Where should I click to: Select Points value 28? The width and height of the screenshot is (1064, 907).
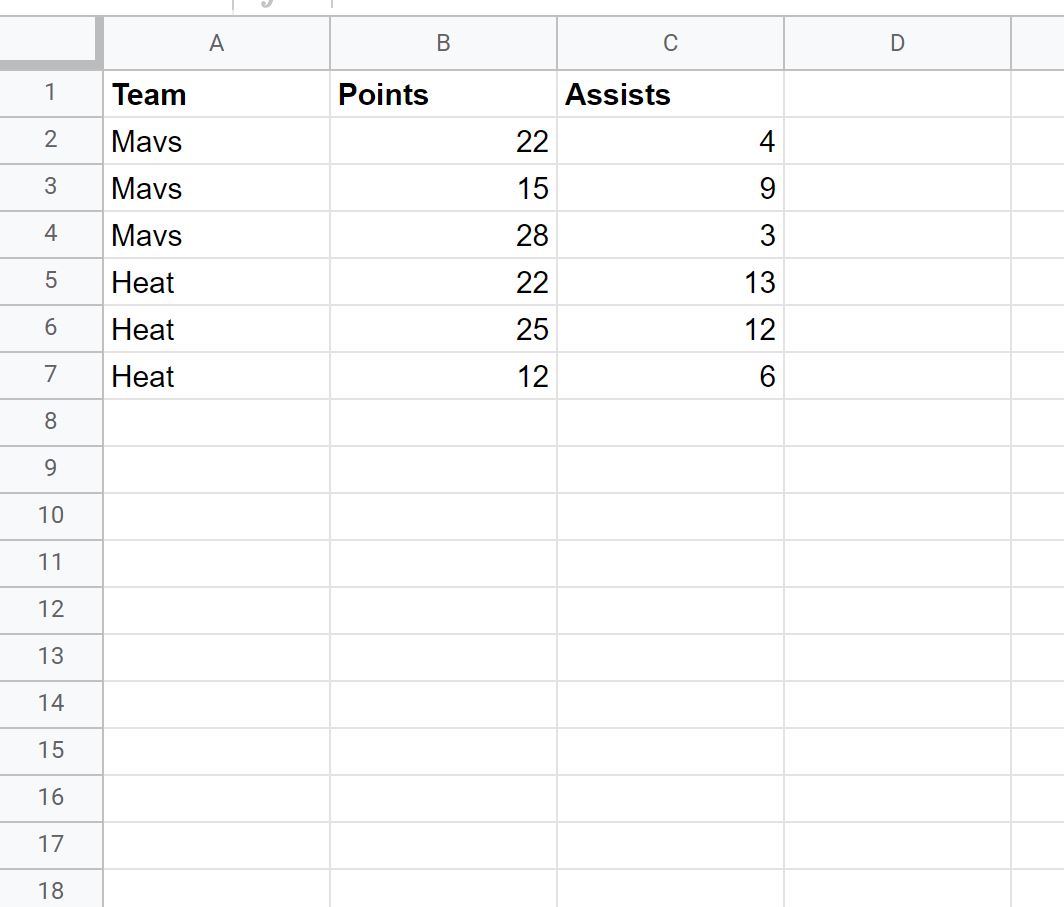(x=443, y=235)
